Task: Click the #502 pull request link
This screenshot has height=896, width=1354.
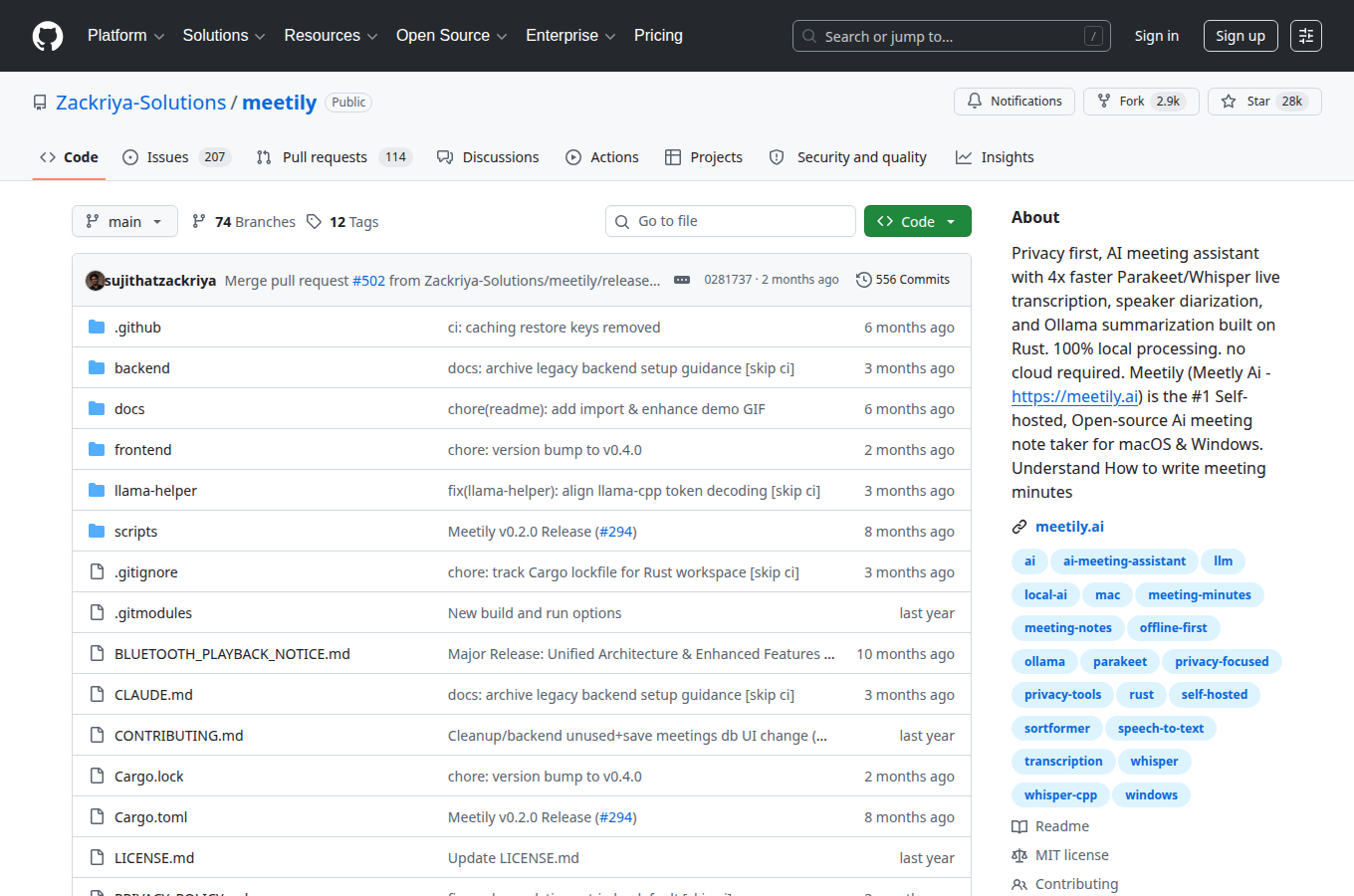Action: 368,281
